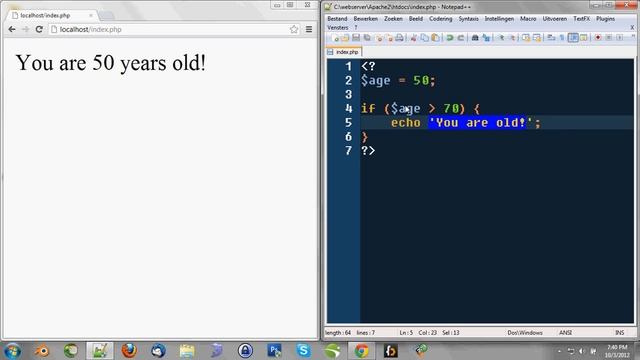The height and width of the screenshot is (360, 640).
Task: Click Chrome's forward arrow
Action: (26, 29)
